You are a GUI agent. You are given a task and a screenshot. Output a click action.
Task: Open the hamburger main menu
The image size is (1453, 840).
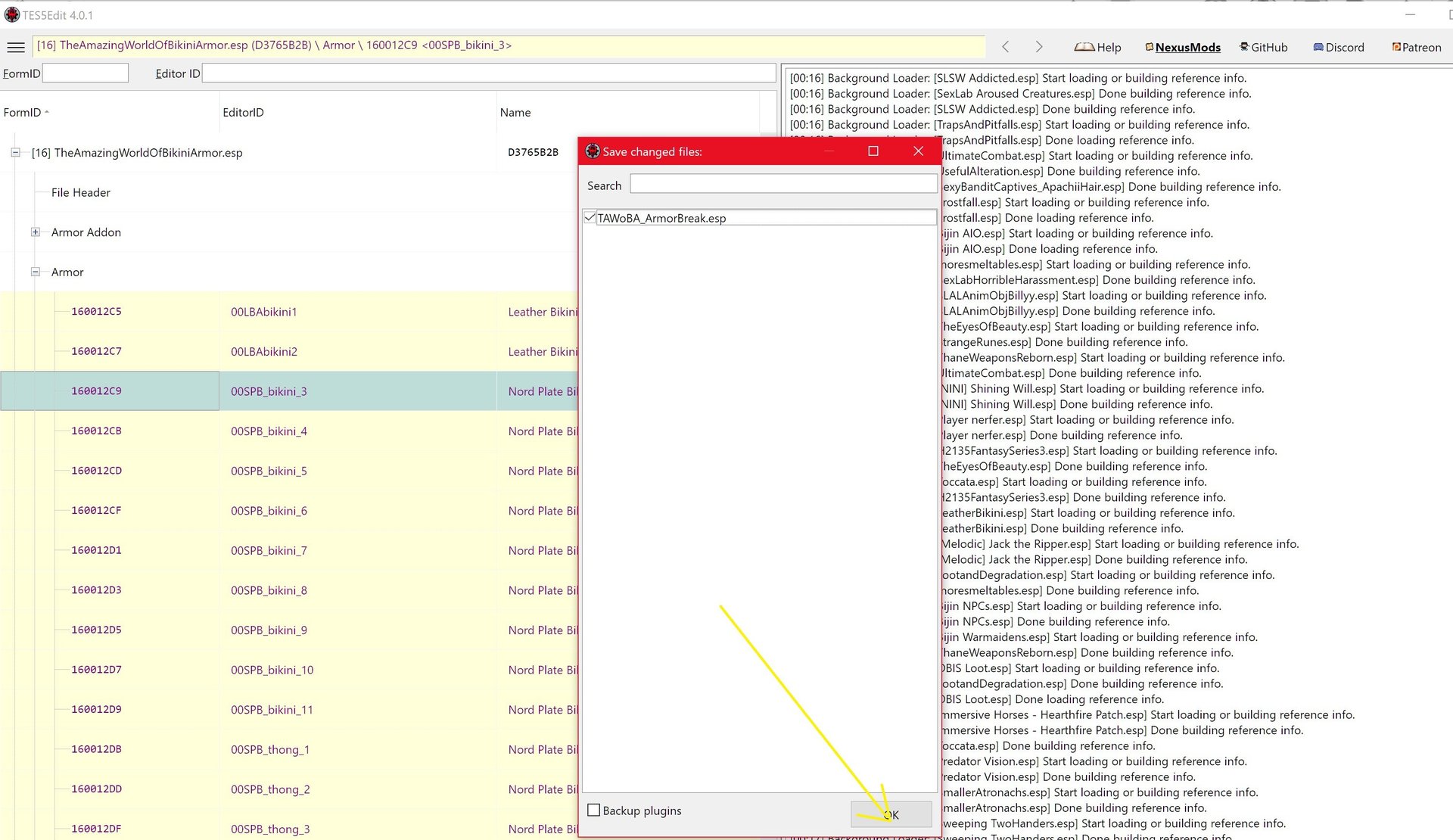pos(16,47)
